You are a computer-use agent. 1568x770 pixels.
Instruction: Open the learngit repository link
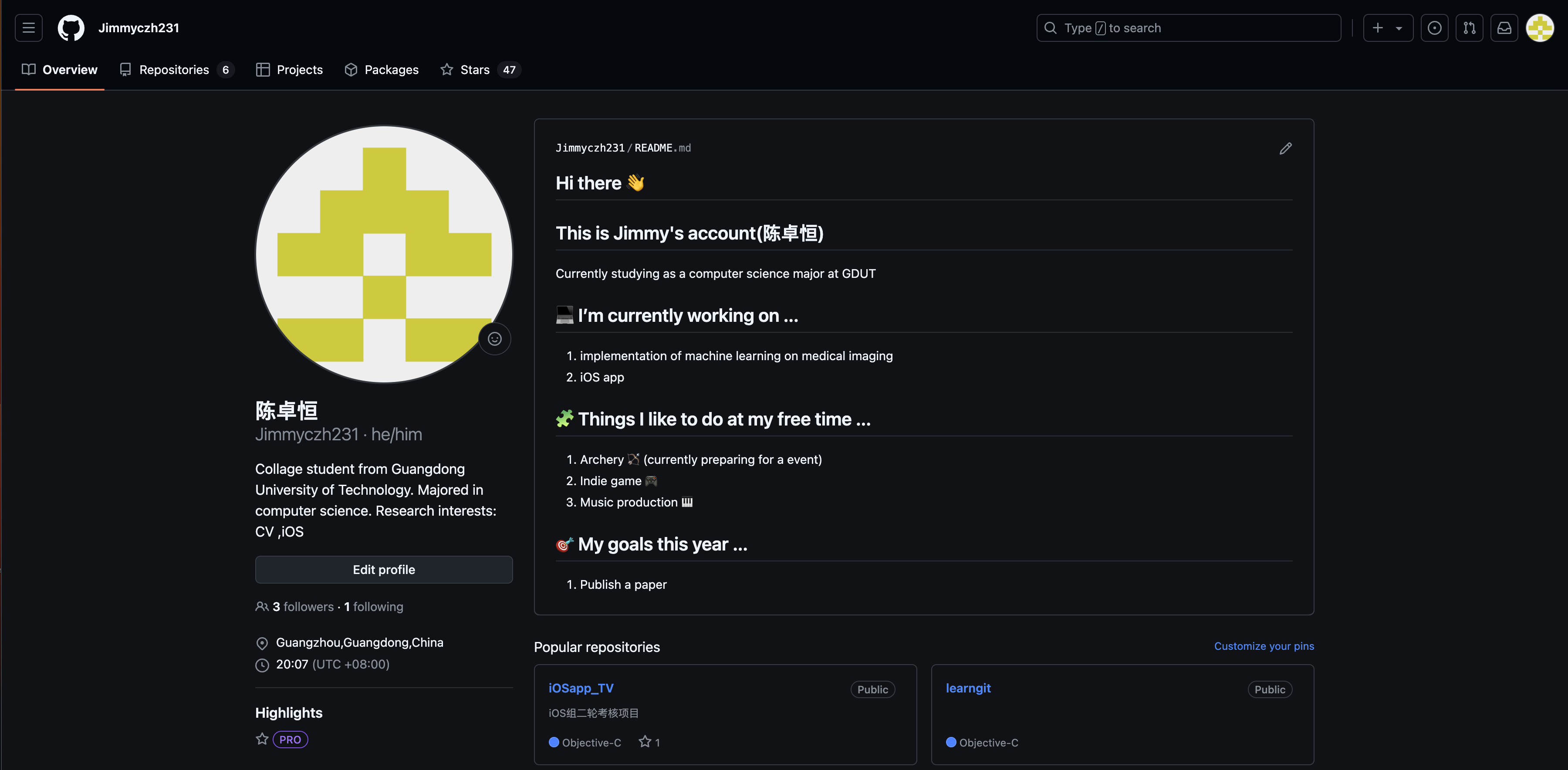point(968,688)
